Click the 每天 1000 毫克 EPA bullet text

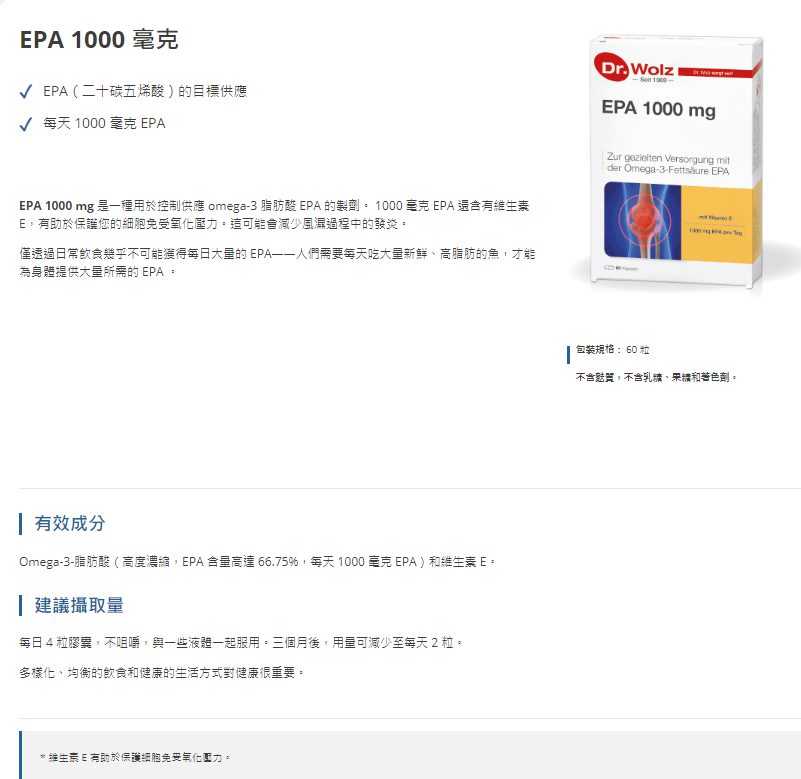104,124
